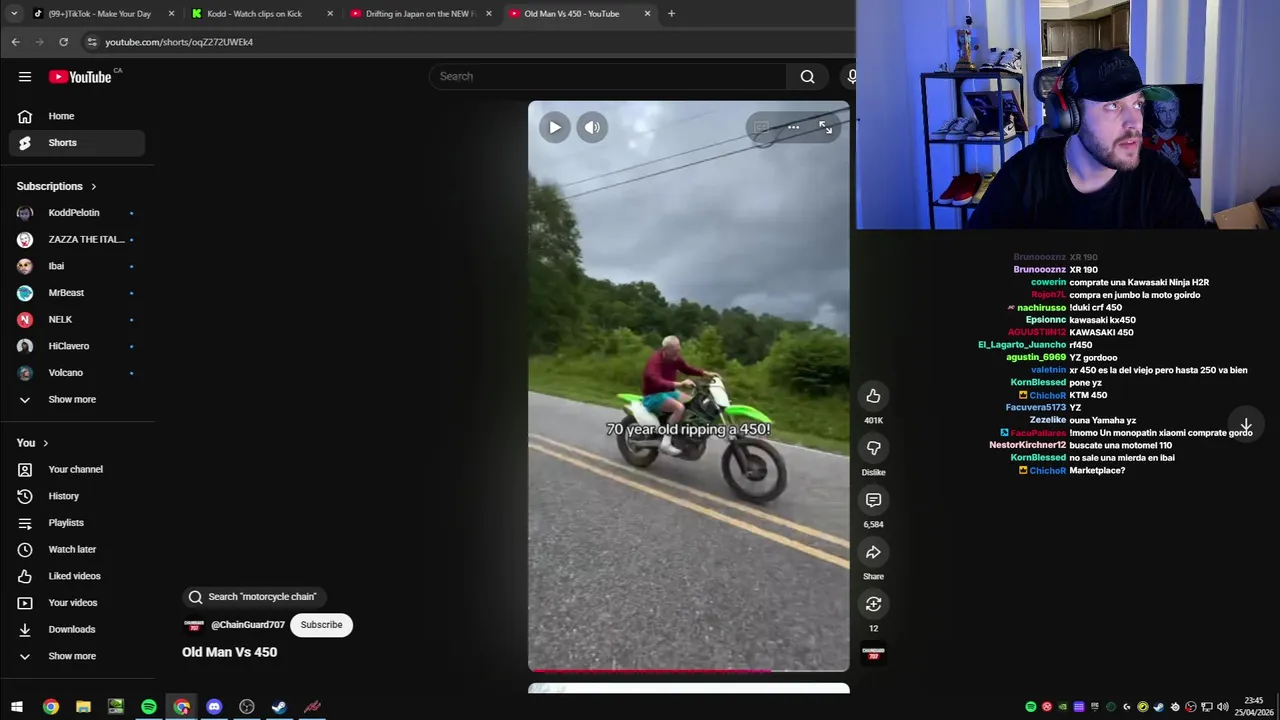Open the remix button showing 12
This screenshot has height=720, width=1280.
[873, 604]
